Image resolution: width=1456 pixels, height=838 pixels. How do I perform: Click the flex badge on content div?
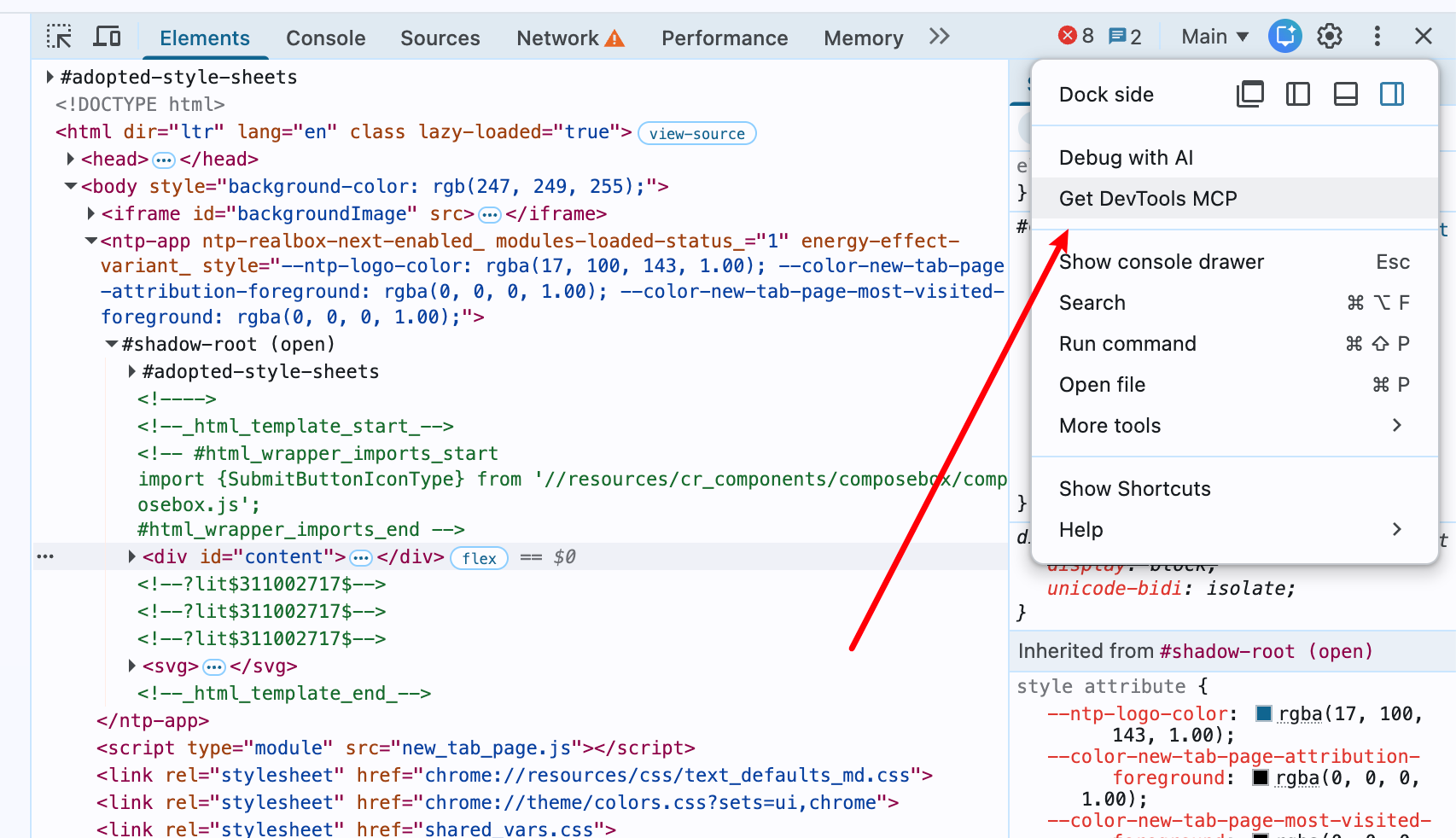click(x=479, y=558)
